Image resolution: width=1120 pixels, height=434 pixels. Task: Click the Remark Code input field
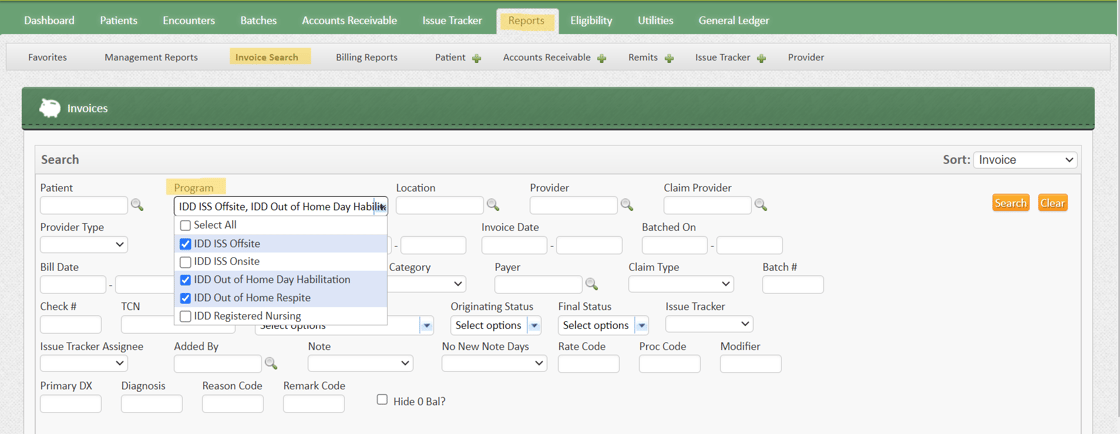(314, 403)
